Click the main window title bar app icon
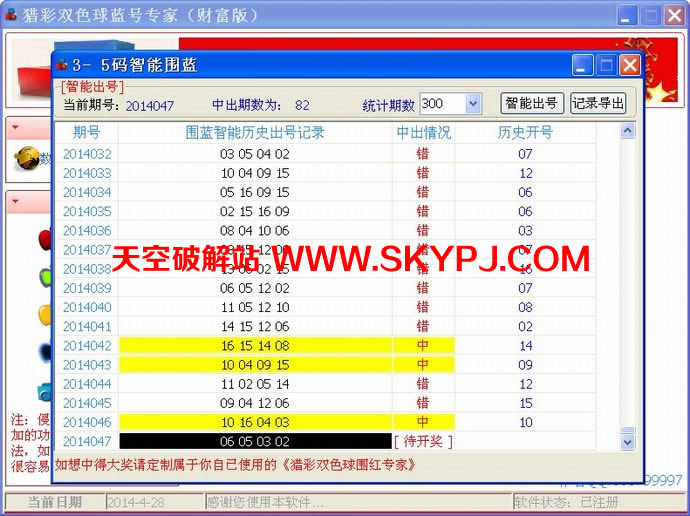This screenshot has height=516, width=690. pyautogui.click(x=12, y=15)
